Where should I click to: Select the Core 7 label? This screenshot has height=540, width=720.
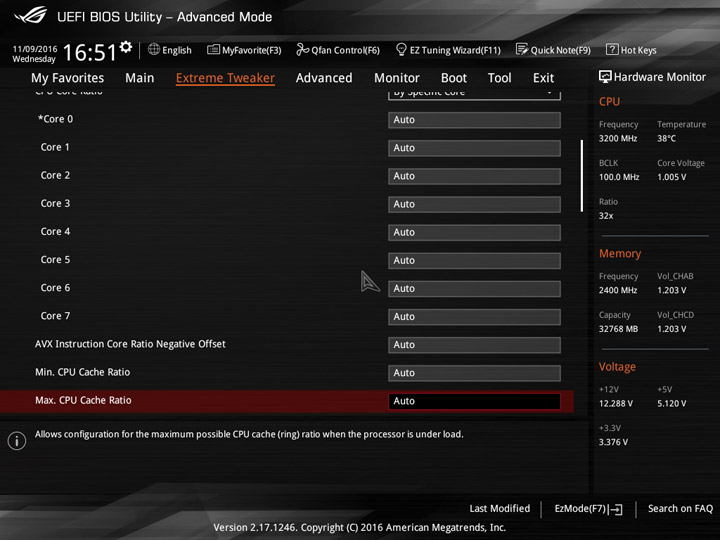[x=55, y=315]
